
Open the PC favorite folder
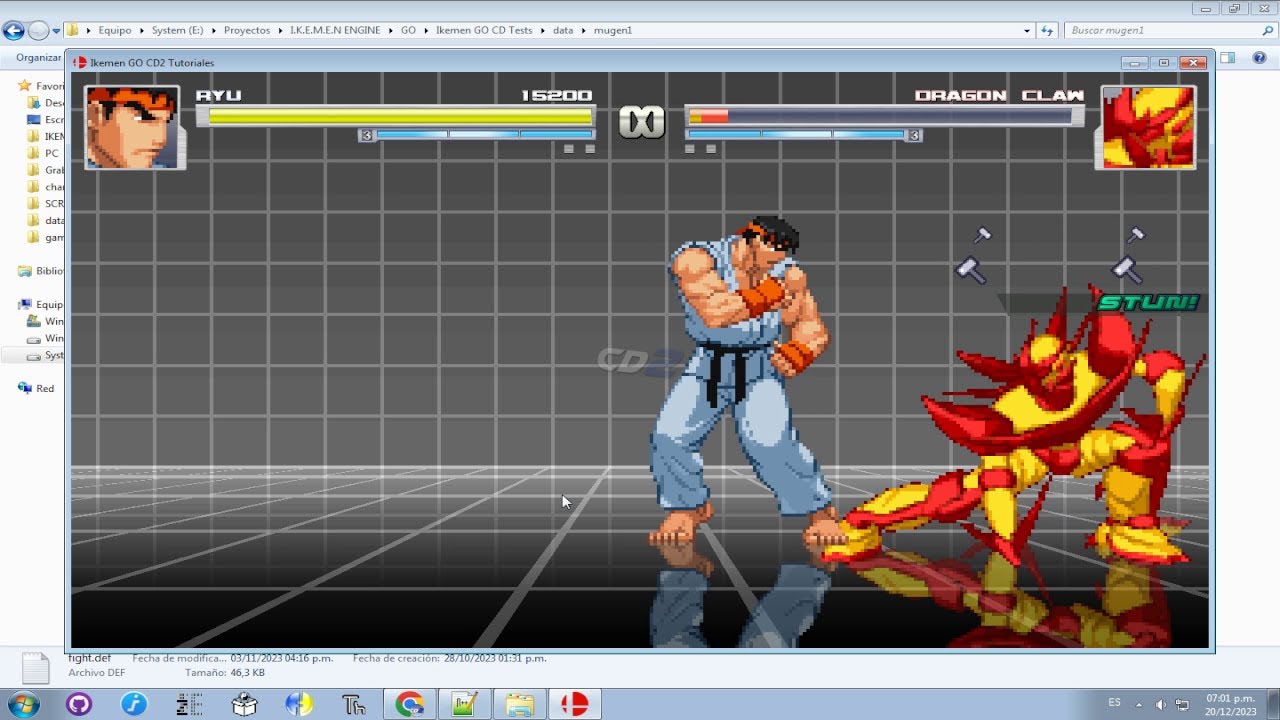click(43, 153)
